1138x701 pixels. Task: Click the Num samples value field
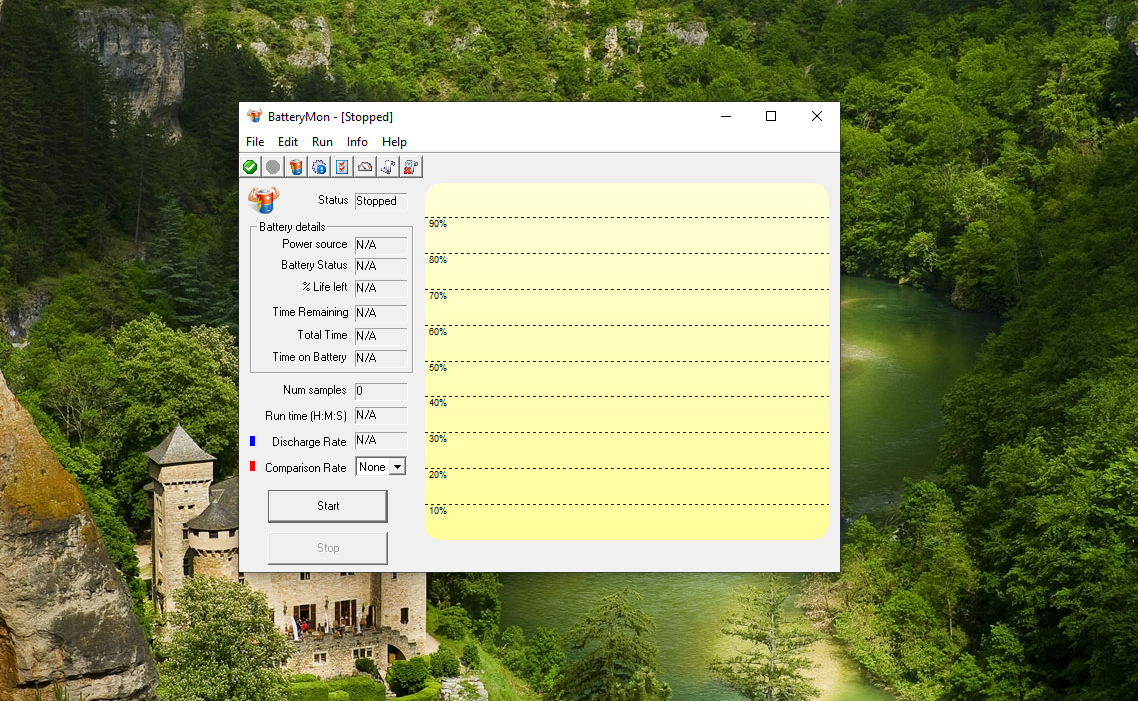(x=381, y=391)
